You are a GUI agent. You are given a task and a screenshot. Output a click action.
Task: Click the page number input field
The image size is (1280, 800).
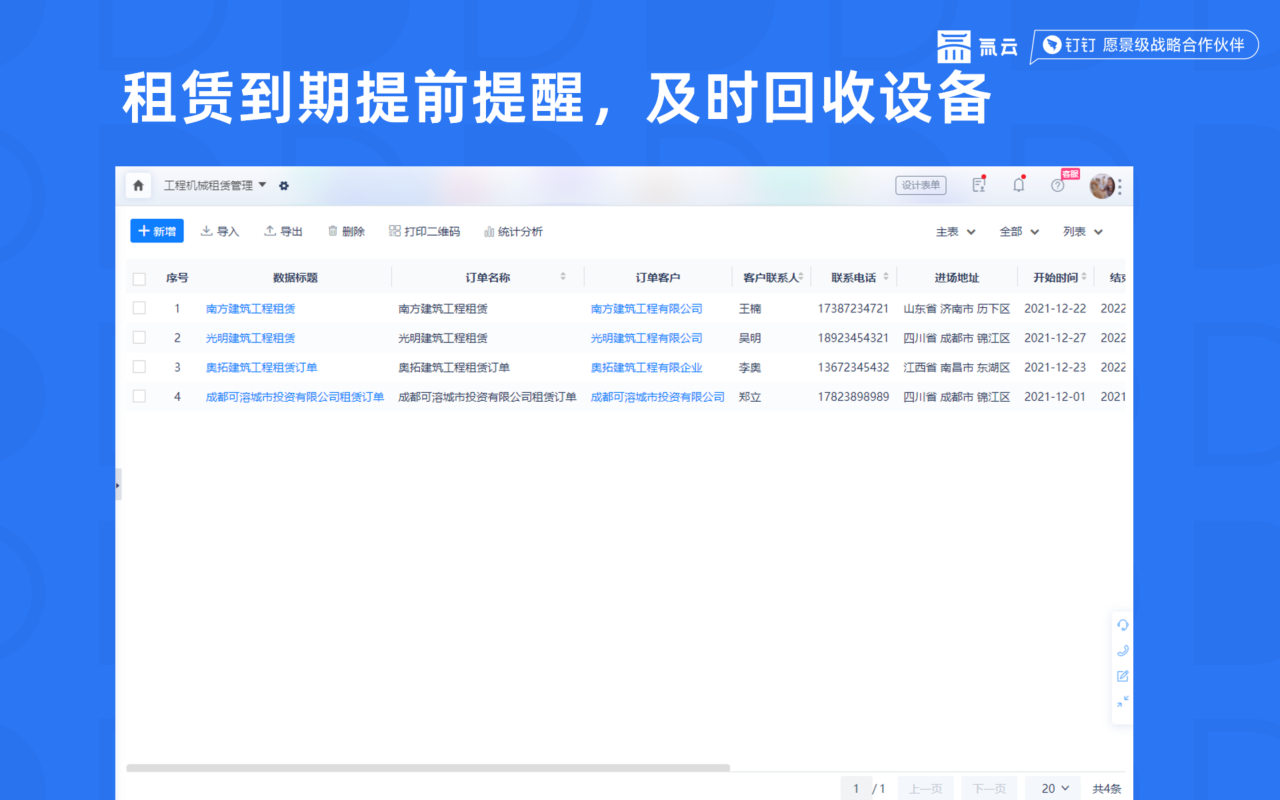(855, 788)
